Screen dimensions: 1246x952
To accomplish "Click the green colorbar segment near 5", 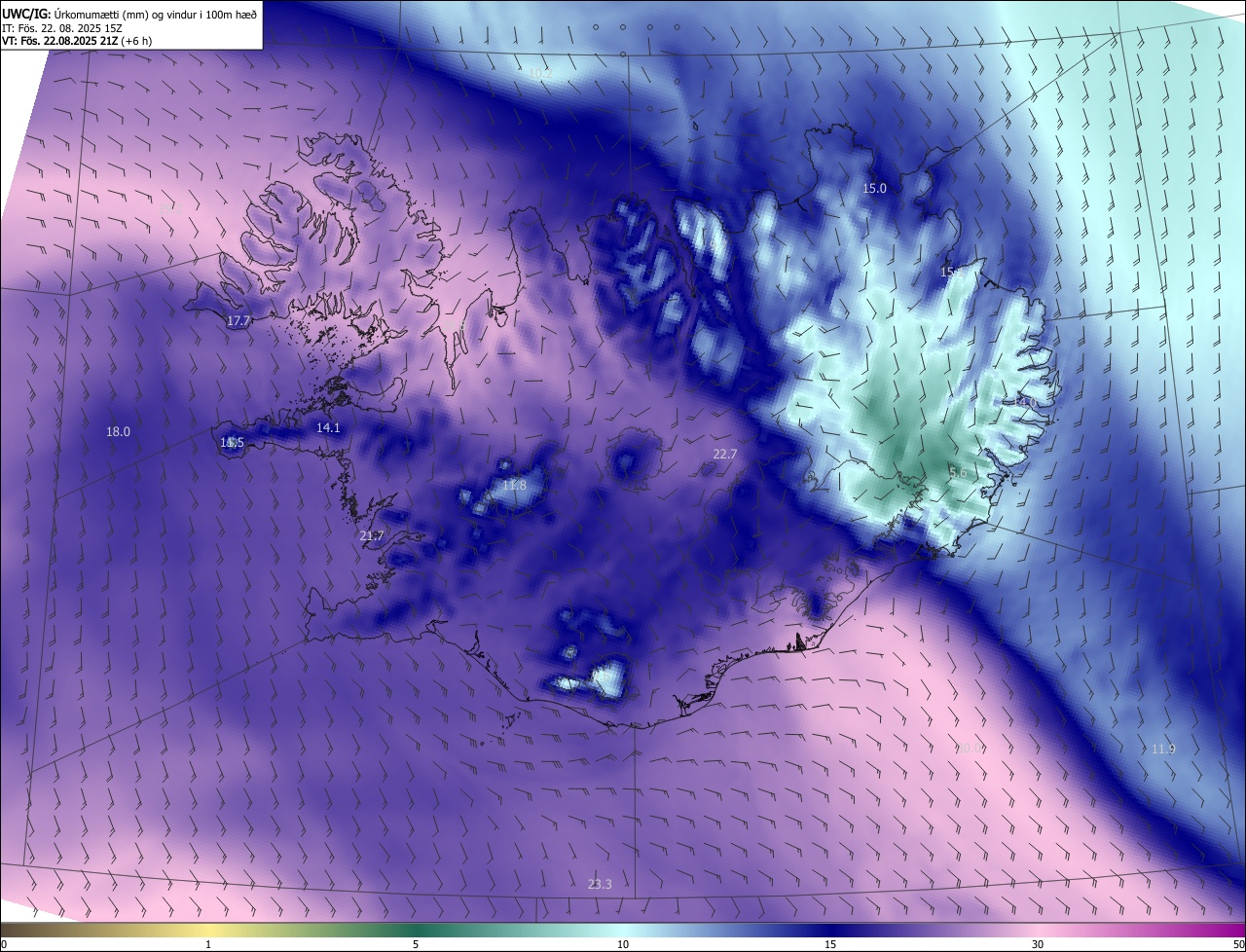I will (416, 930).
